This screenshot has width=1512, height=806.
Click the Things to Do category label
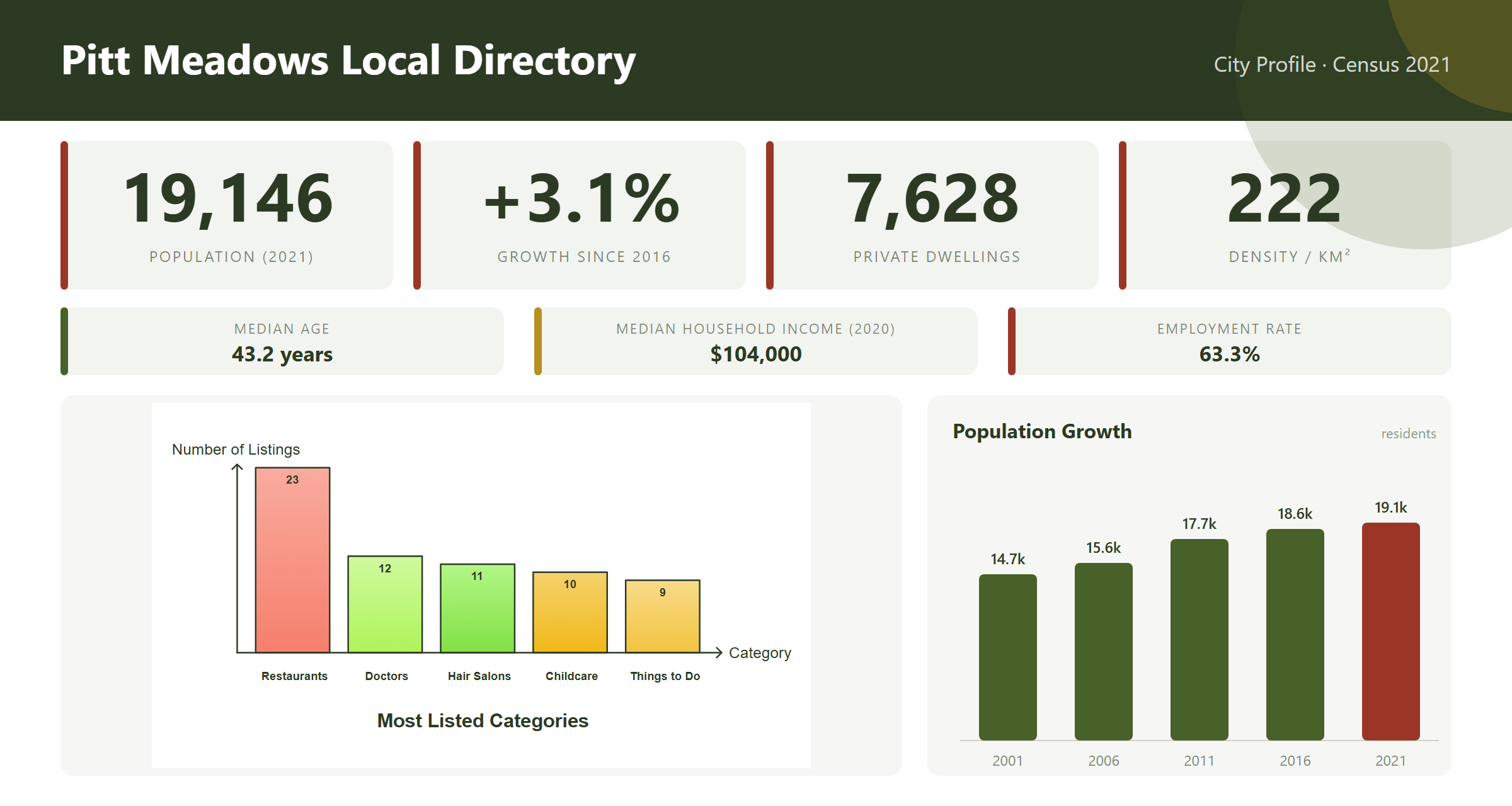click(x=665, y=676)
